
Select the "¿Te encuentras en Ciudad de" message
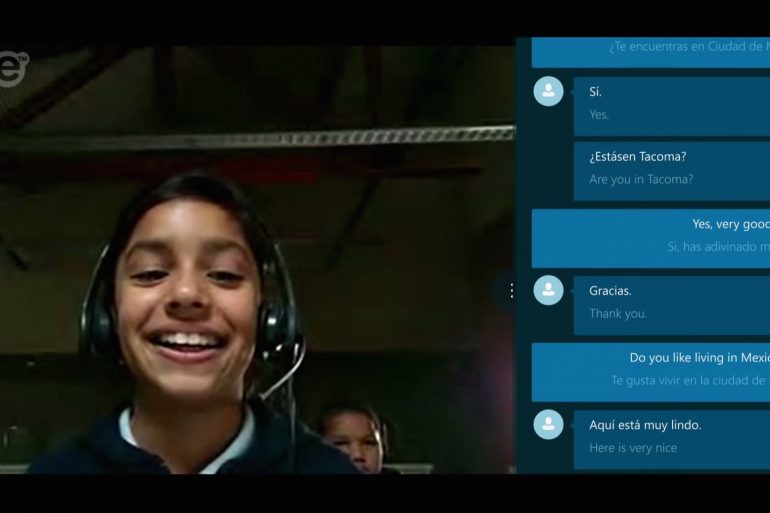688,47
